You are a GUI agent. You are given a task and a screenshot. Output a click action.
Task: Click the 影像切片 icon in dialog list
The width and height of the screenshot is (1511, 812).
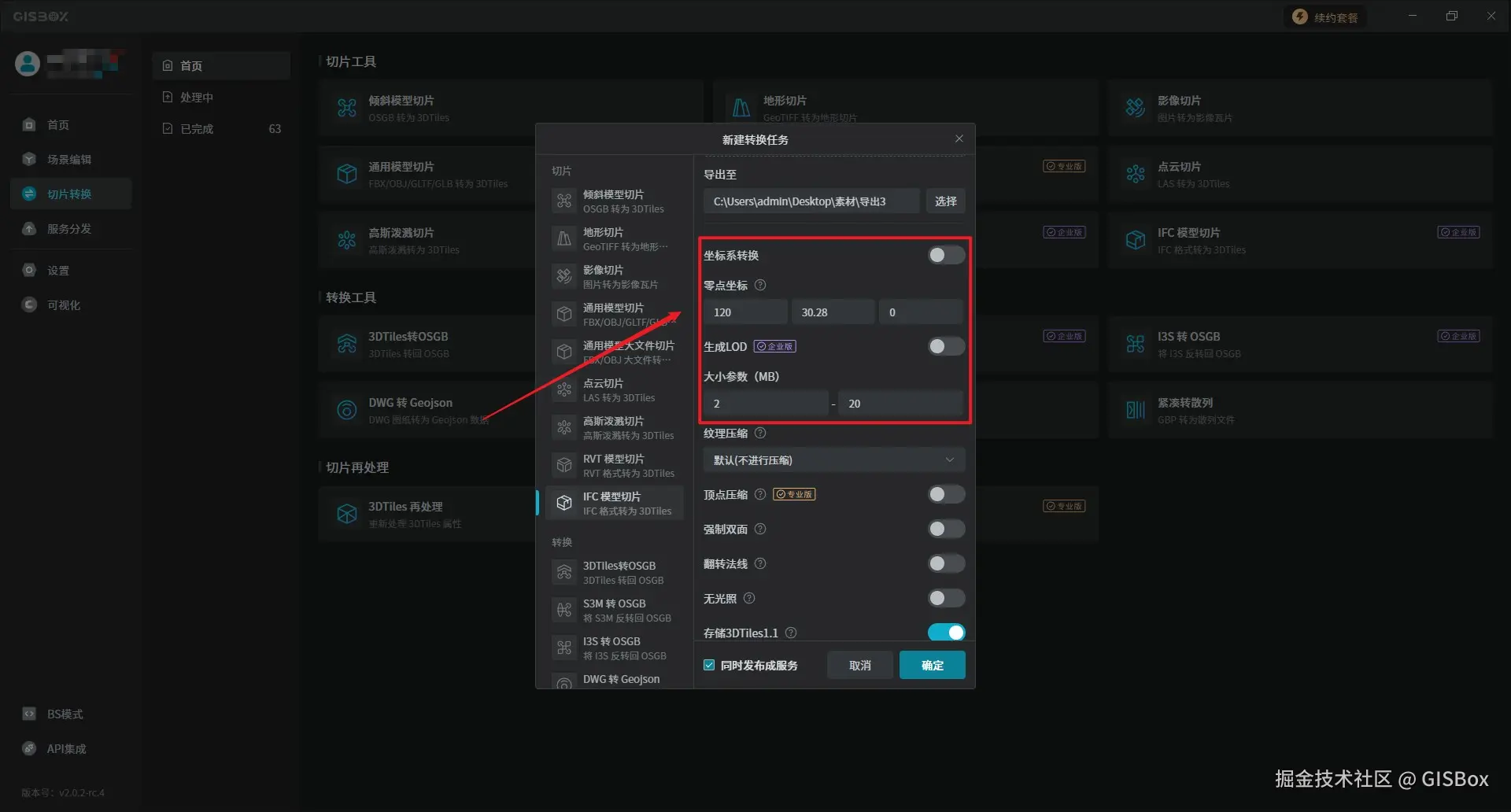(x=564, y=276)
